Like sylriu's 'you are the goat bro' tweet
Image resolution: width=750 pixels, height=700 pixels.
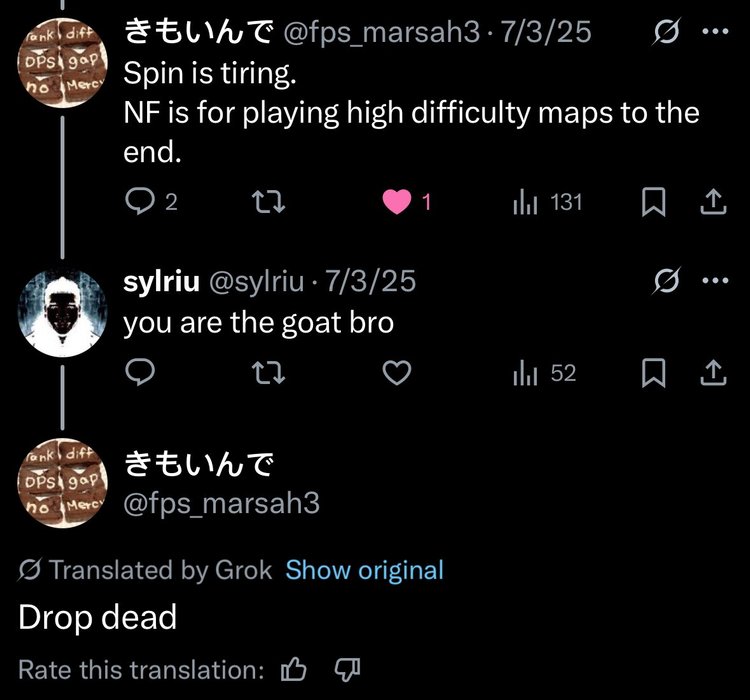click(x=397, y=373)
